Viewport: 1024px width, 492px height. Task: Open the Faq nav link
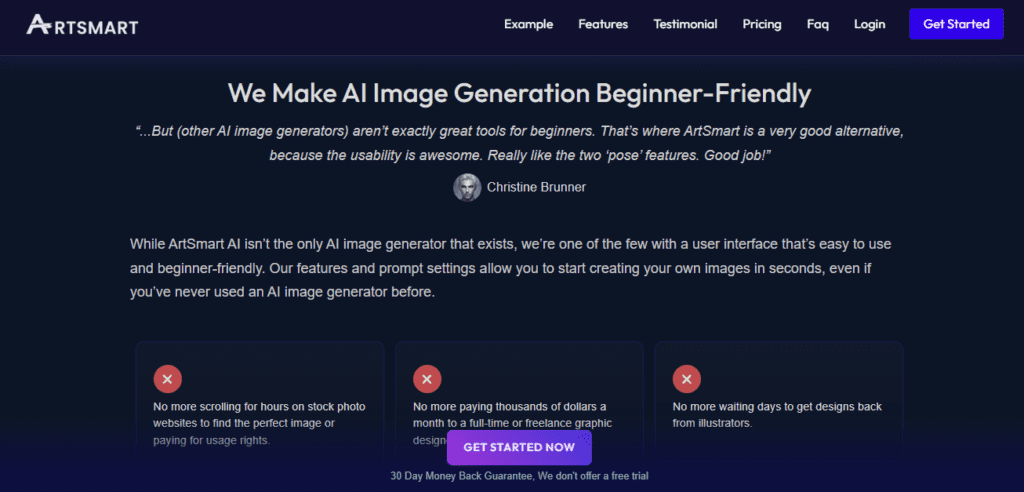[x=818, y=24]
